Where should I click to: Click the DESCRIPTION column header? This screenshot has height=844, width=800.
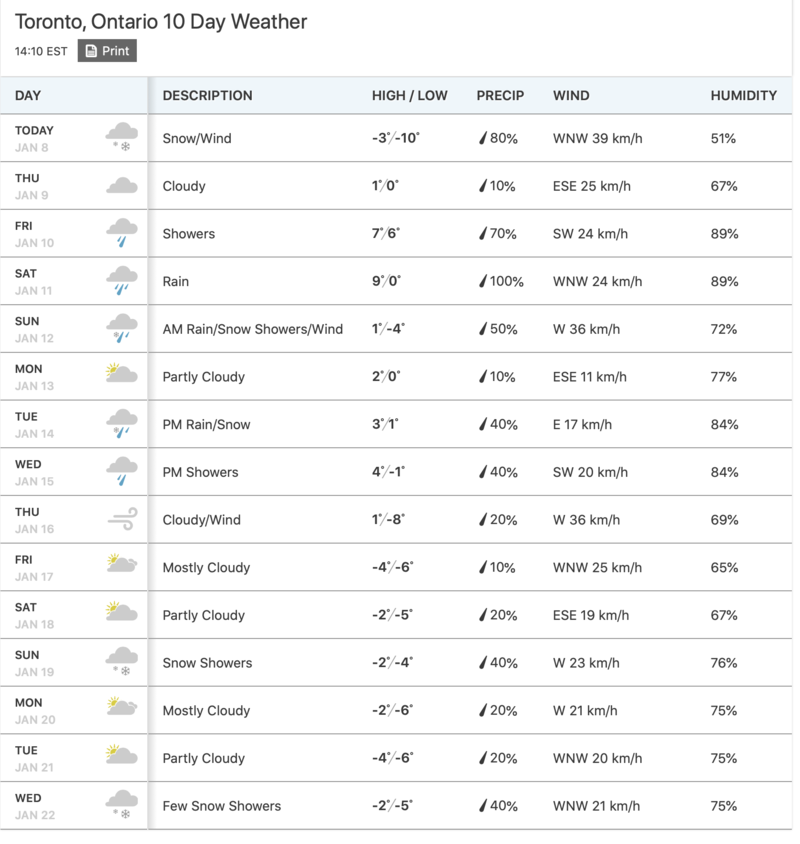tap(207, 96)
